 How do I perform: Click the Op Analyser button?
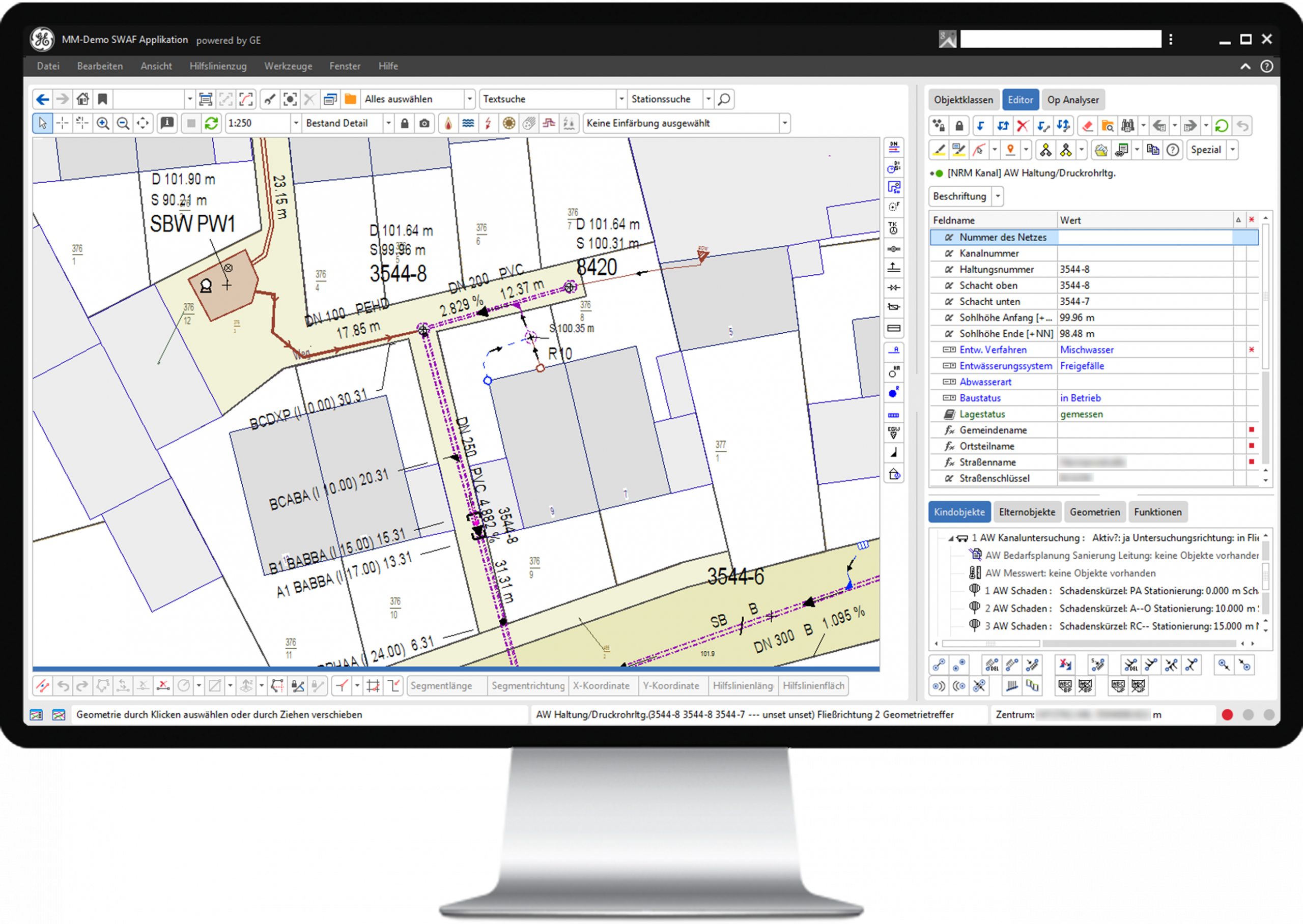(x=1072, y=100)
